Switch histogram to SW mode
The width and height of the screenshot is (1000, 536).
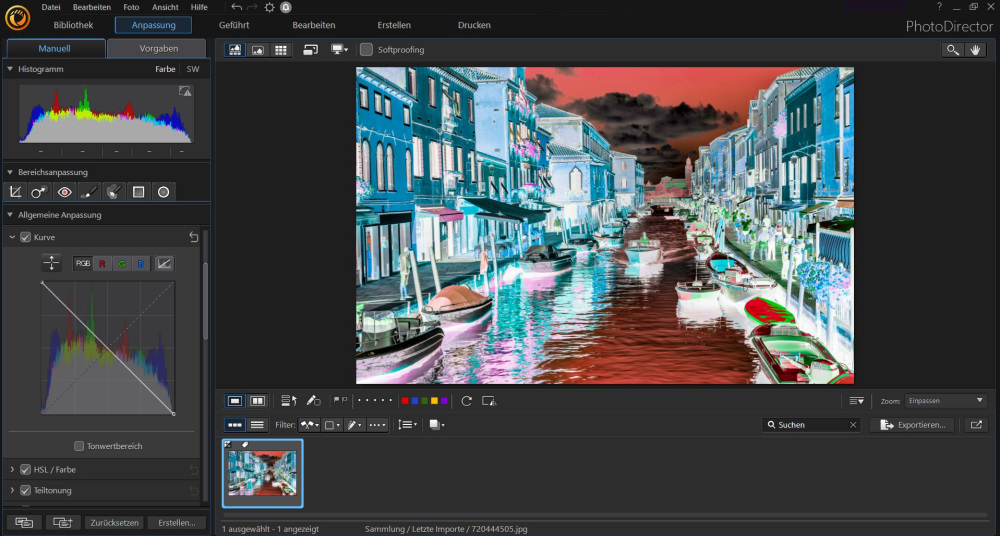193,69
